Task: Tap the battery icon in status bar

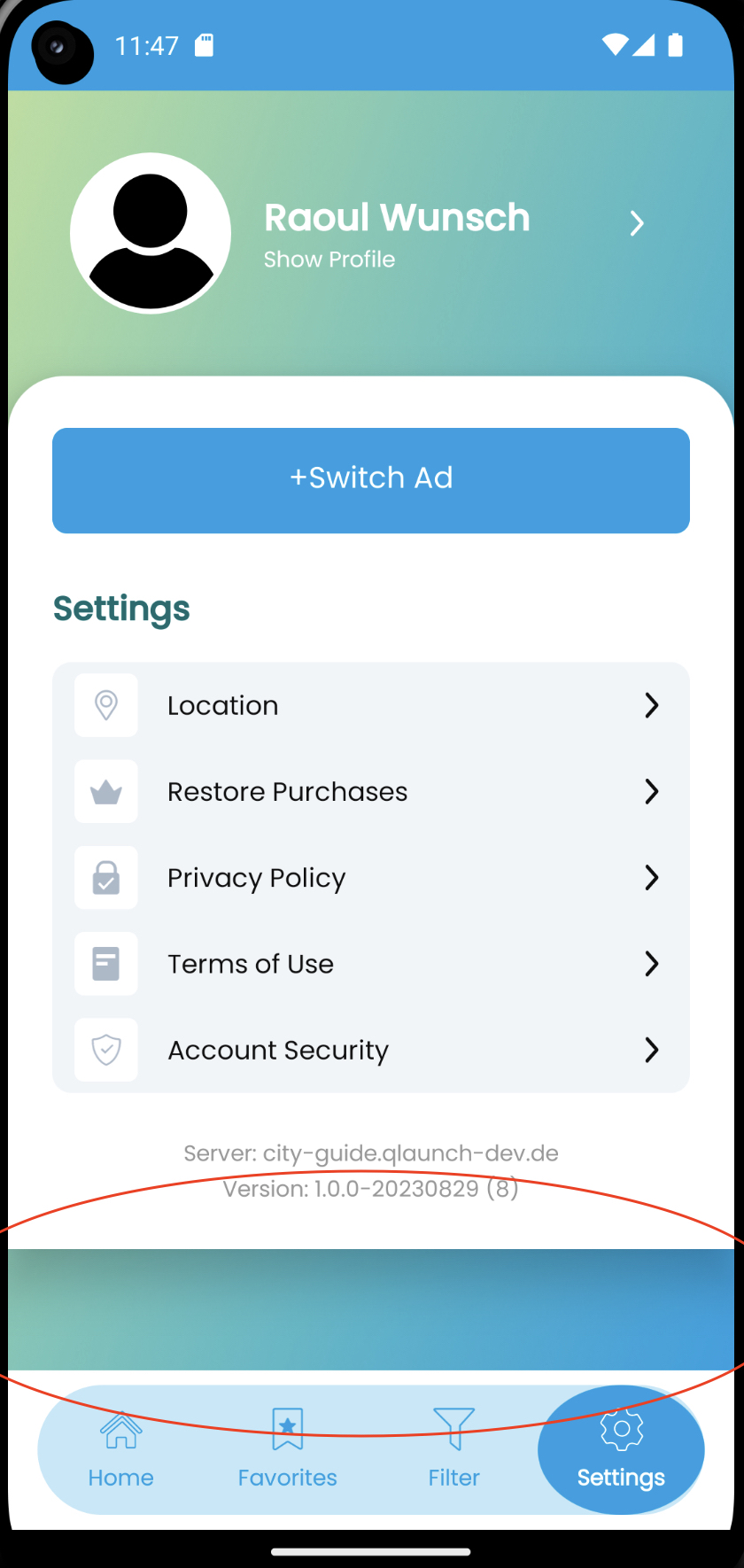Action: click(675, 45)
